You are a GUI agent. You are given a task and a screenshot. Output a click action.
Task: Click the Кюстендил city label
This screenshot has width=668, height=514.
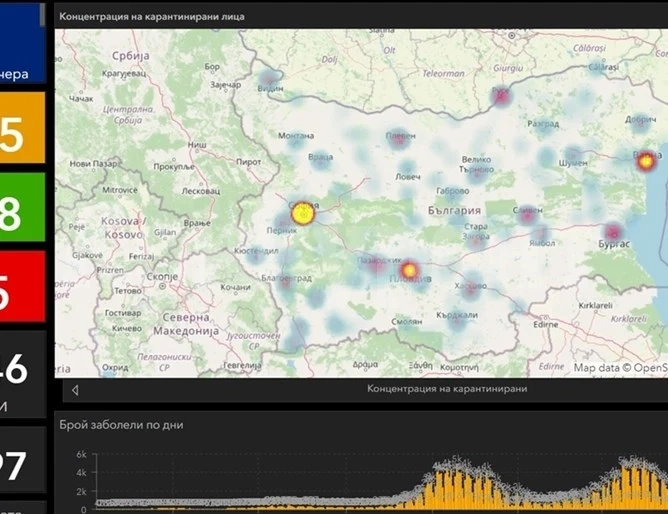pos(256,251)
